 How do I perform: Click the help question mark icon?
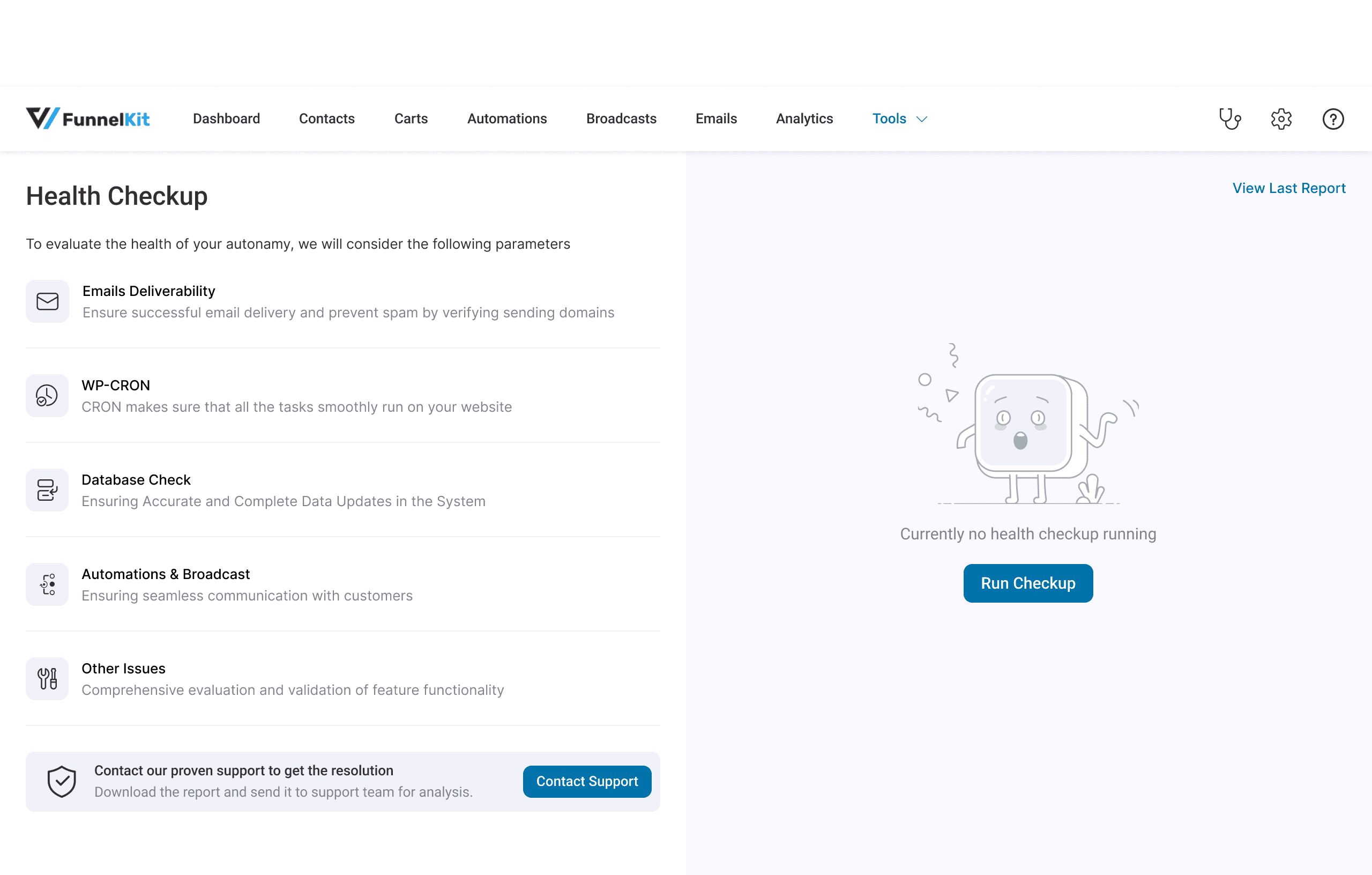click(x=1333, y=118)
